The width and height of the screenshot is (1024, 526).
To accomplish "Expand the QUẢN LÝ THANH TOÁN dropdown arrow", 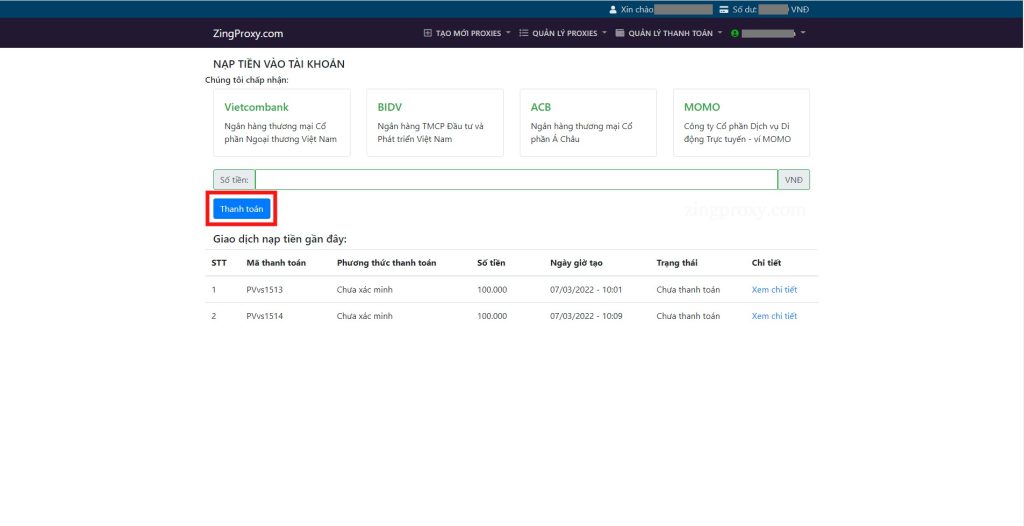I will click(720, 33).
